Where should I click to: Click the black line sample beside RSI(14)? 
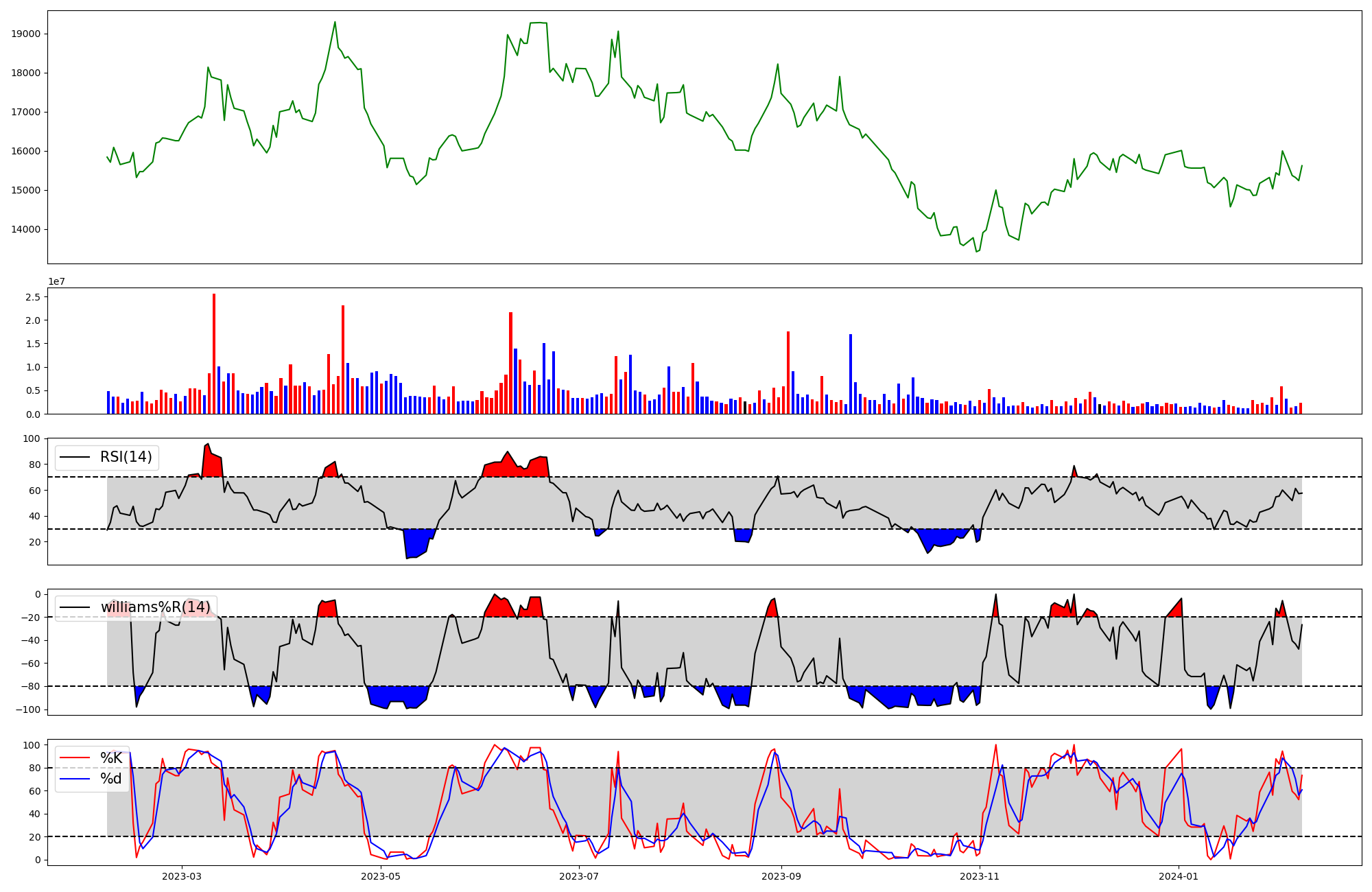pos(75,457)
